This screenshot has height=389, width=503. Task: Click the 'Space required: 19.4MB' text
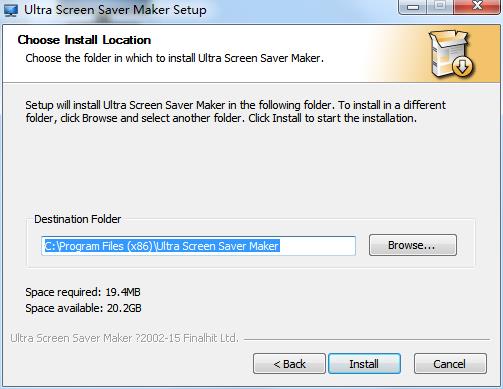(x=83, y=292)
